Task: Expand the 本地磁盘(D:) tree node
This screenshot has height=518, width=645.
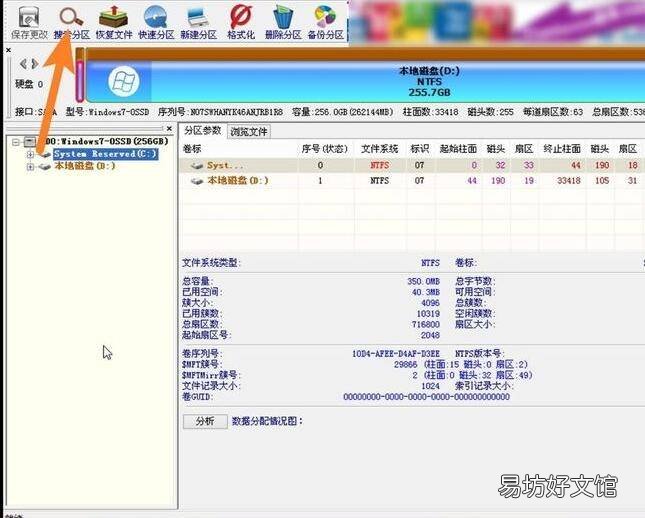Action: click(30, 167)
